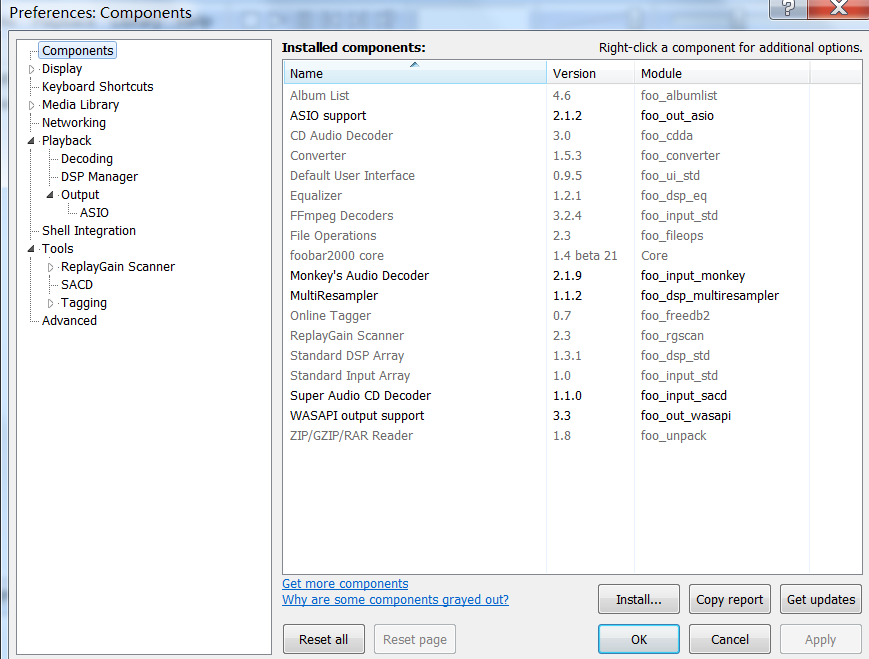Select the WASAPI output support row
Screen dimensions: 869x659
click(357, 416)
